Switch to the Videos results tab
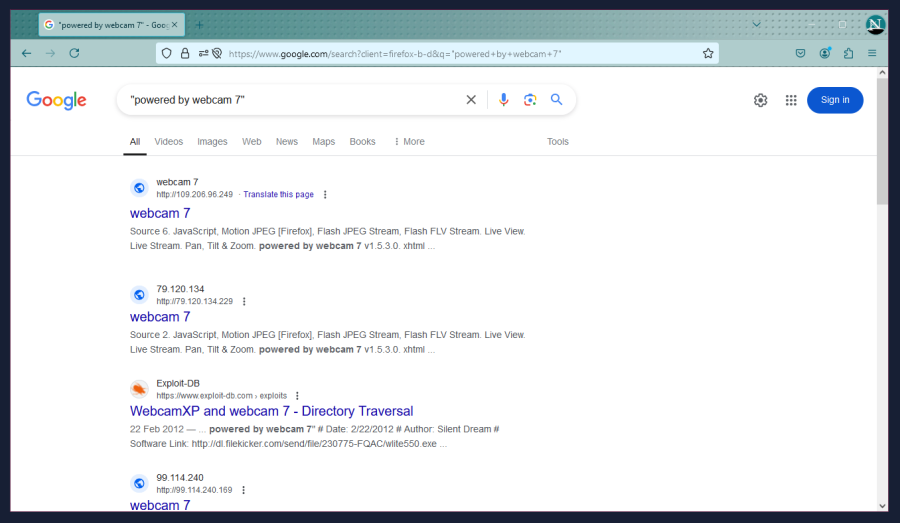 point(168,142)
